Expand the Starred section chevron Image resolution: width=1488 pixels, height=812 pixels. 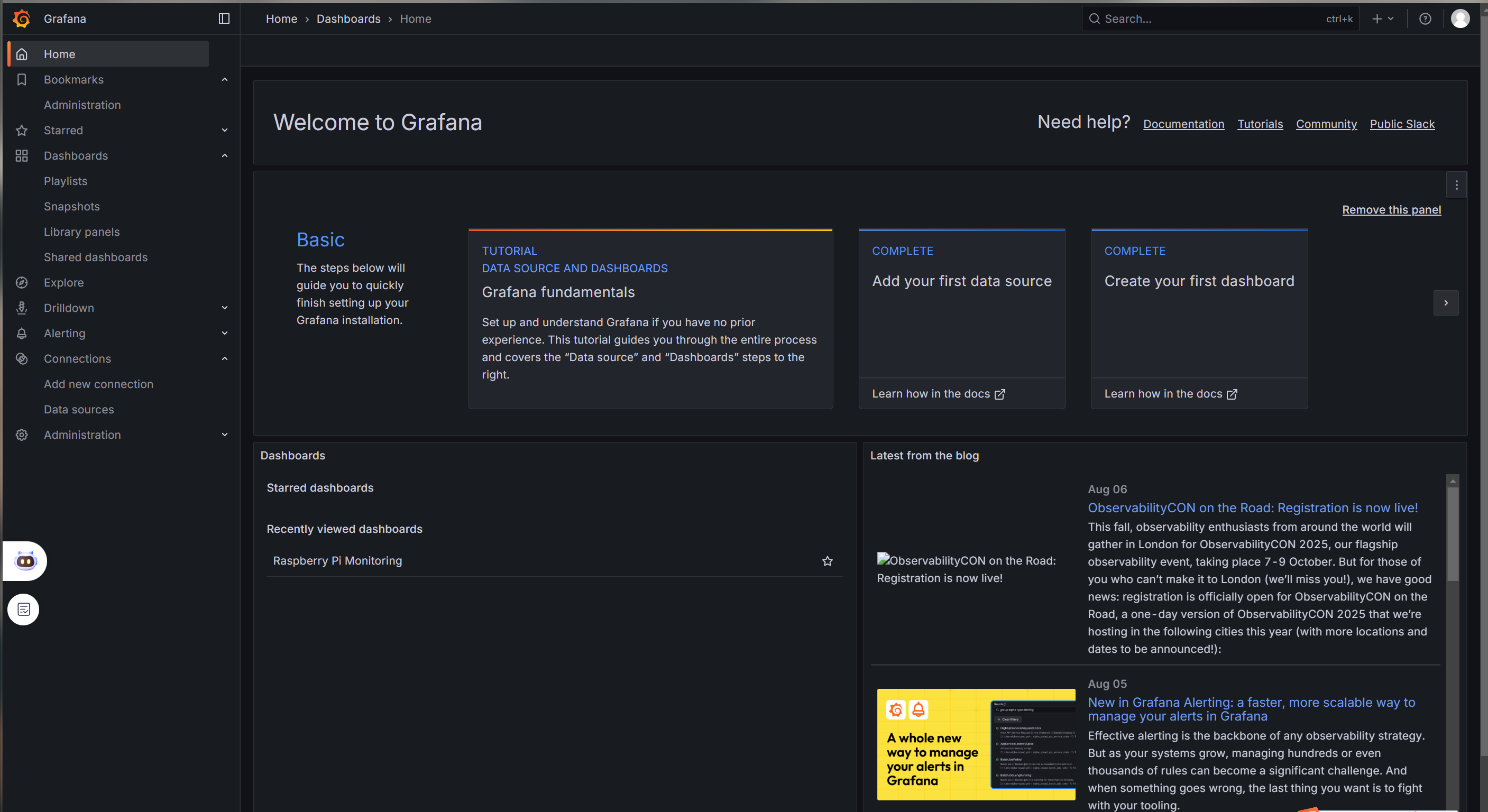(225, 130)
